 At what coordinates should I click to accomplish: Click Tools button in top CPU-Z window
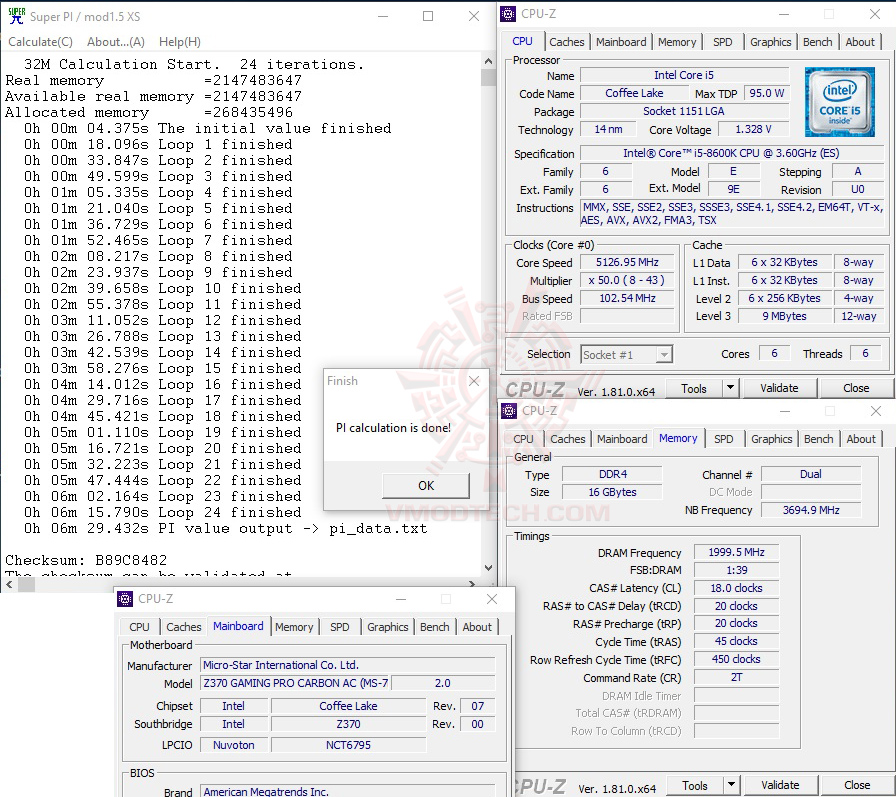[x=694, y=389]
